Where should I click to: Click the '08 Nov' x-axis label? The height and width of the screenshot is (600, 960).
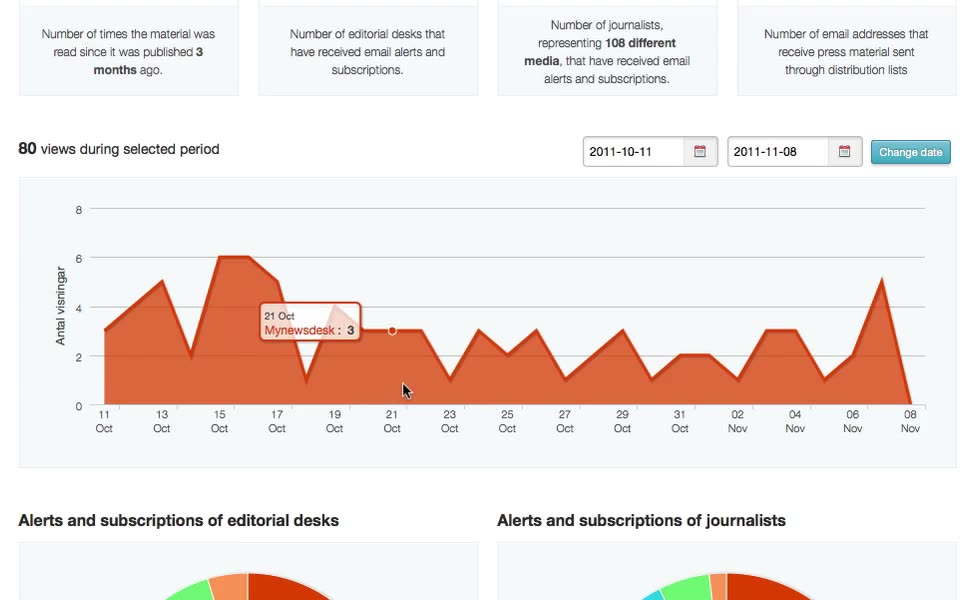coord(910,421)
